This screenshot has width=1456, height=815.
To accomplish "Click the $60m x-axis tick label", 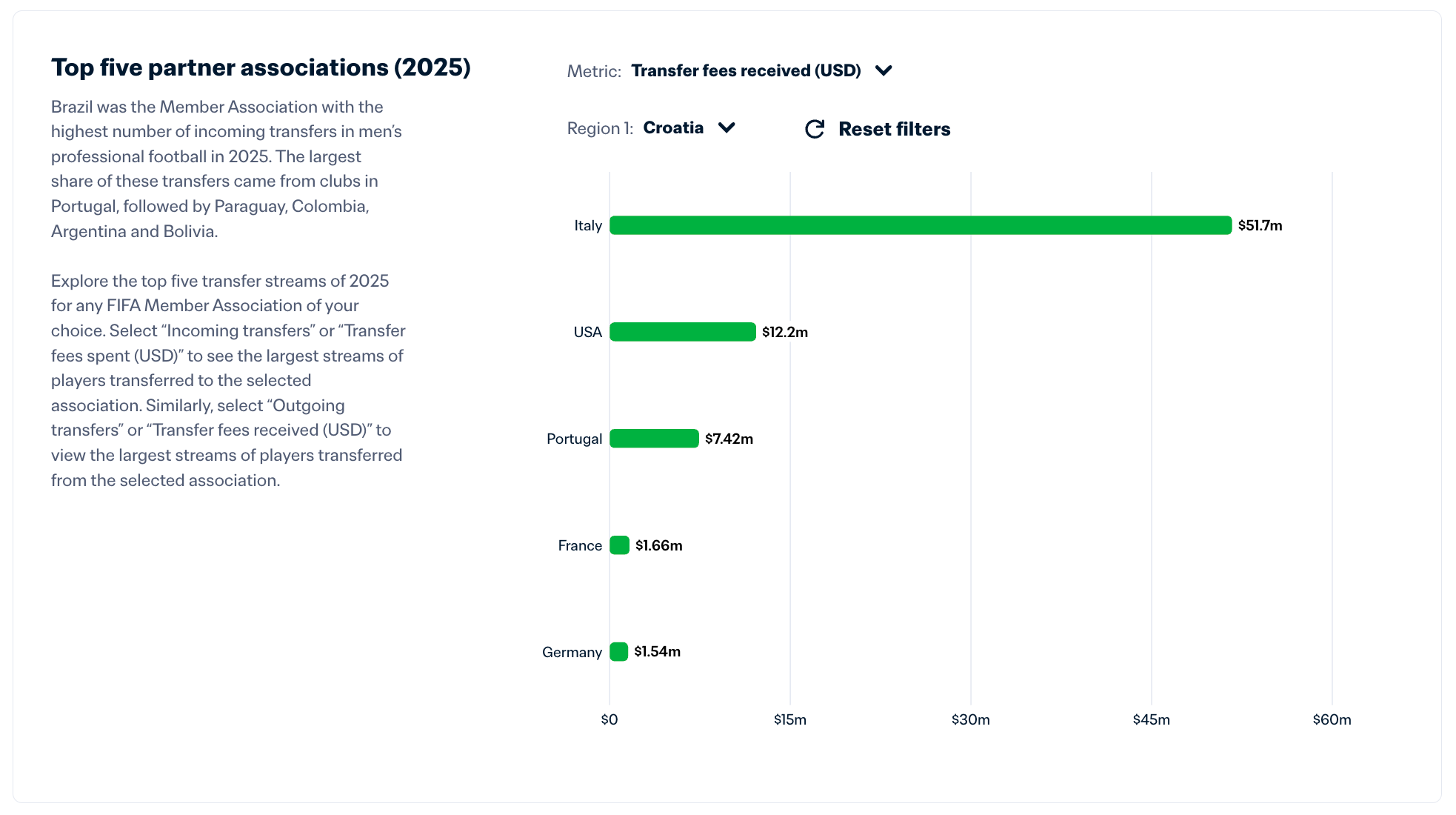I will tap(1332, 719).
